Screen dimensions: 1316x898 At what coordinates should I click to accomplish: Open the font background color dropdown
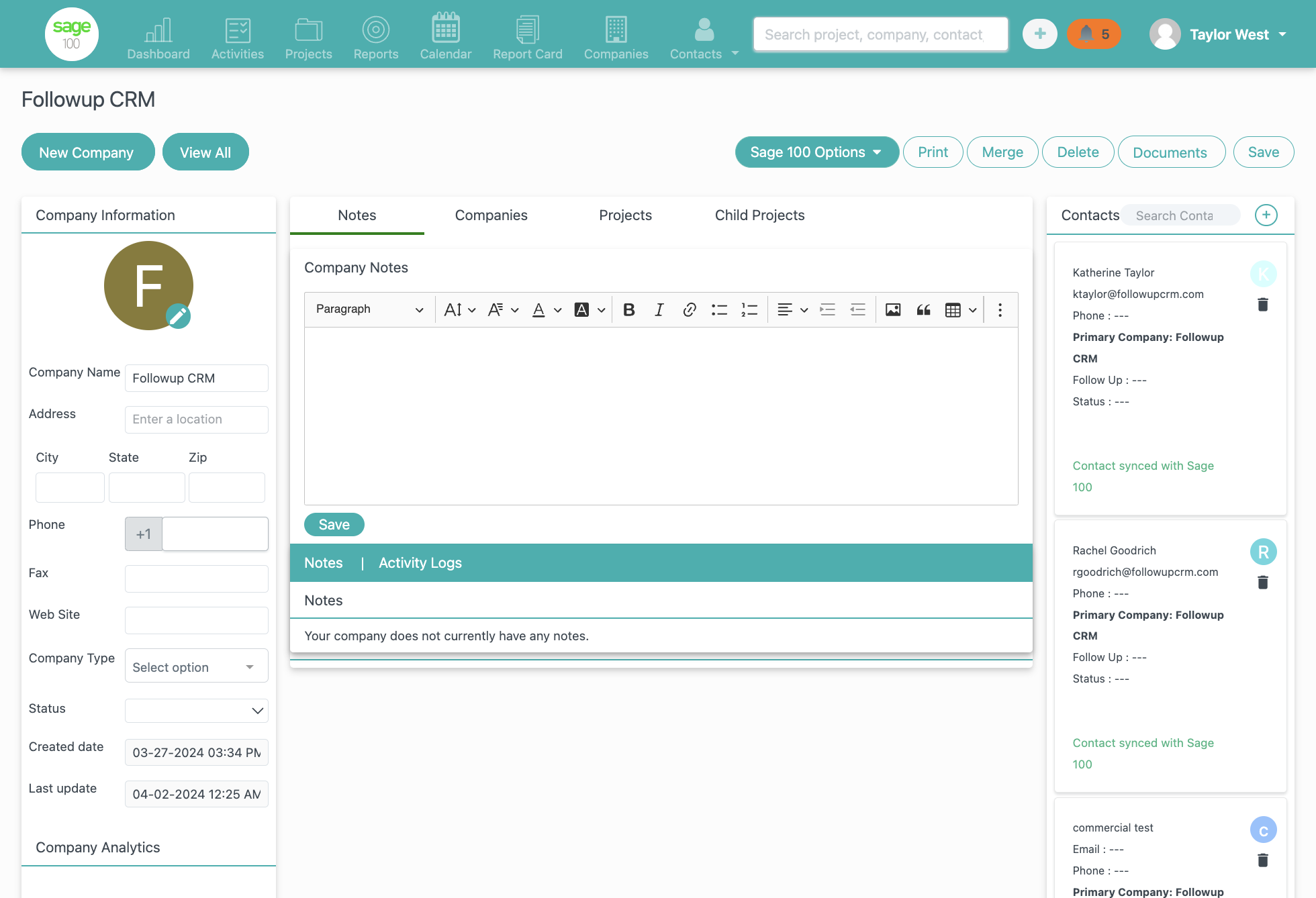pyautogui.click(x=590, y=309)
